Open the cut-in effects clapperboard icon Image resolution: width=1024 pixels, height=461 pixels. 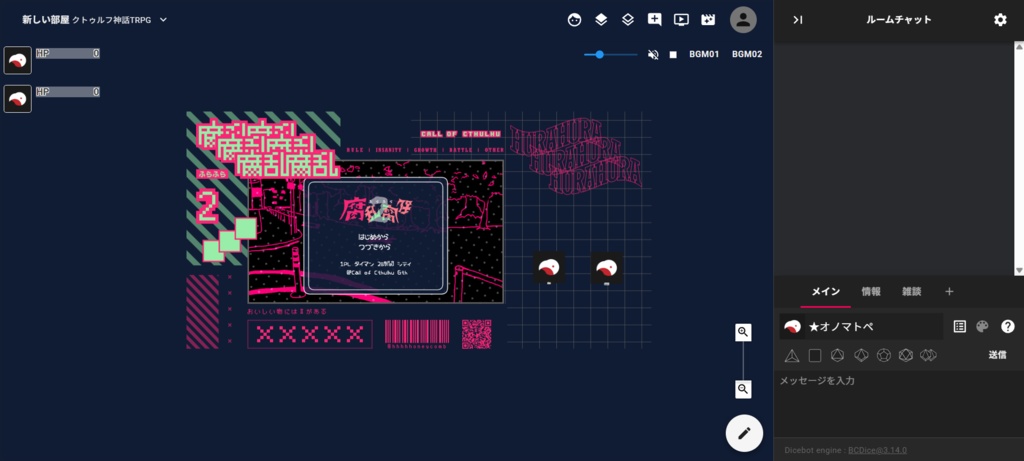(708, 20)
